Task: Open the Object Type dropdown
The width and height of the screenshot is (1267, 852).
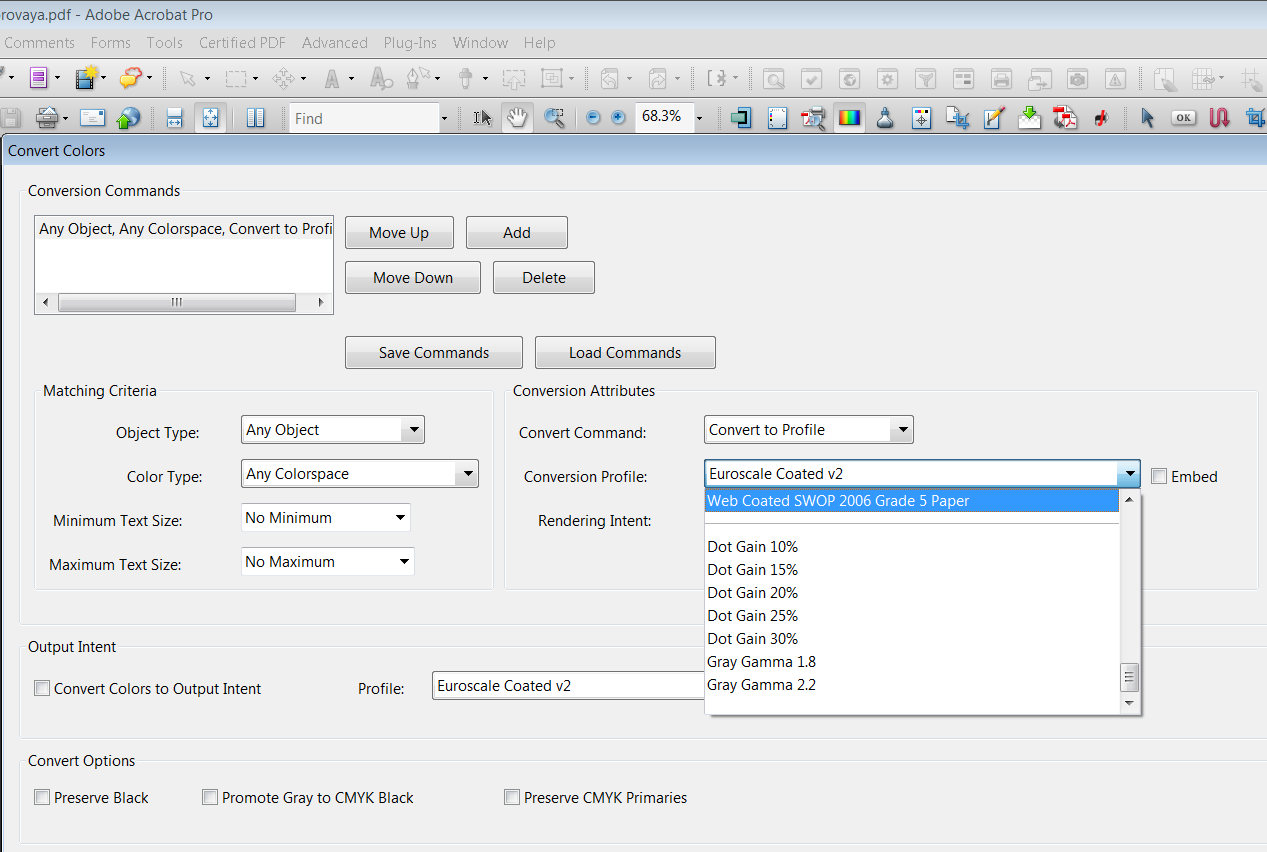Action: (333, 430)
